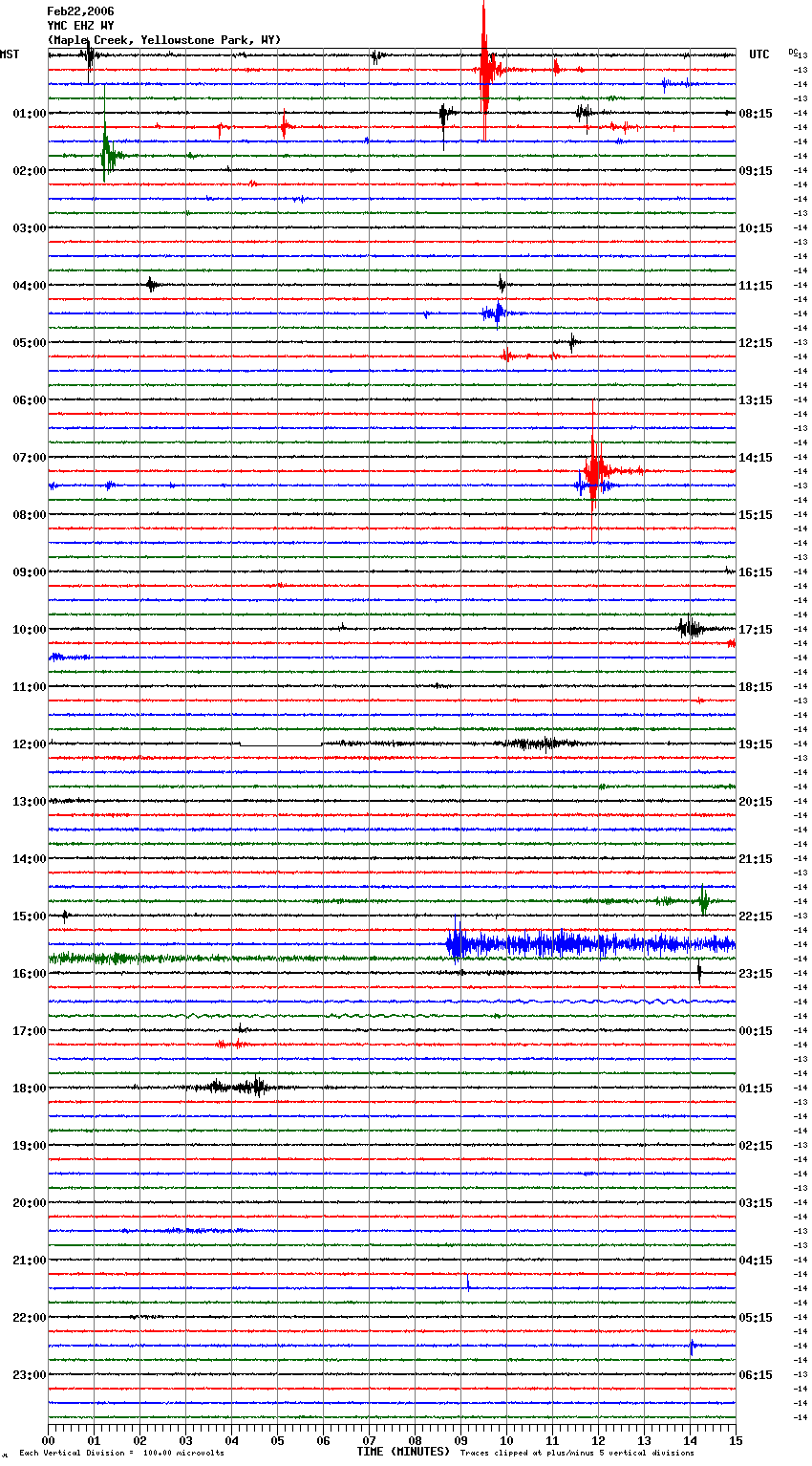Image resolution: width=812 pixels, height=1466 pixels.
Task: Click minute axis tick label 10
Action: click(x=506, y=1440)
